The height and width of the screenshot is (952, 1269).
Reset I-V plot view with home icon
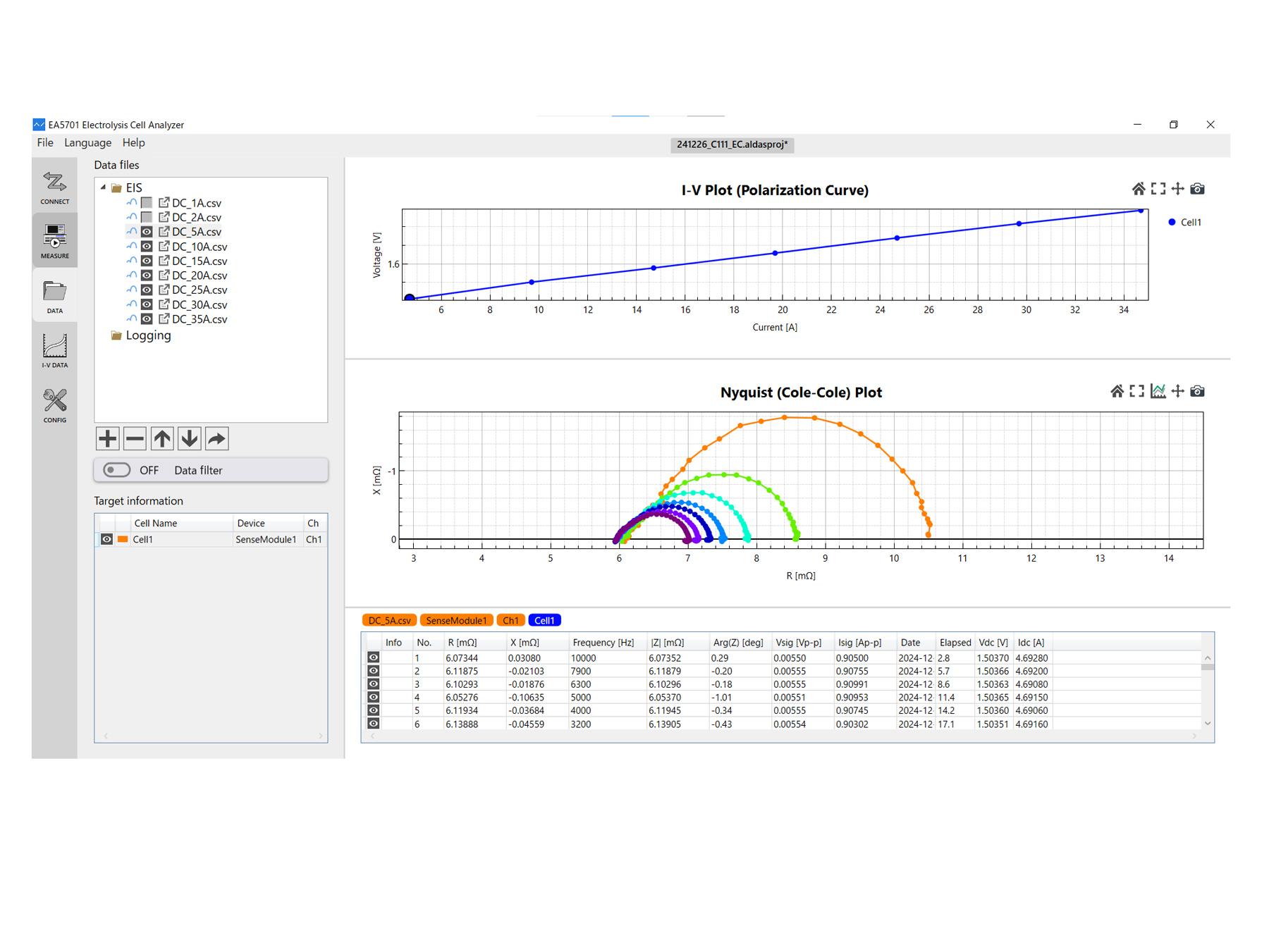click(1138, 189)
